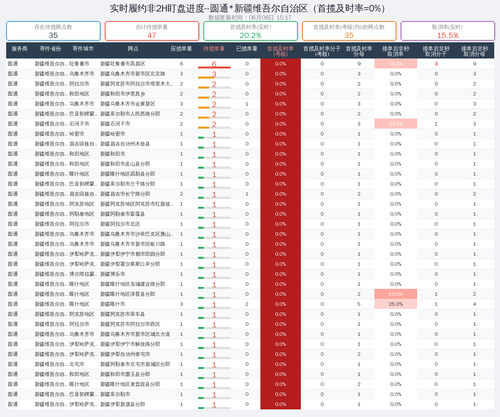
Task: Click the 吐鲁番市 sender city cell
Action: 79,64
